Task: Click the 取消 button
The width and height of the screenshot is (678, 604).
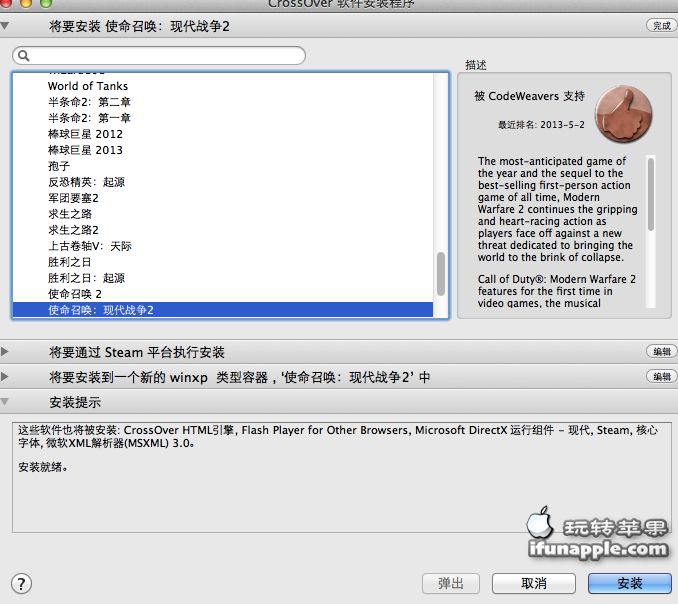Action: [534, 583]
